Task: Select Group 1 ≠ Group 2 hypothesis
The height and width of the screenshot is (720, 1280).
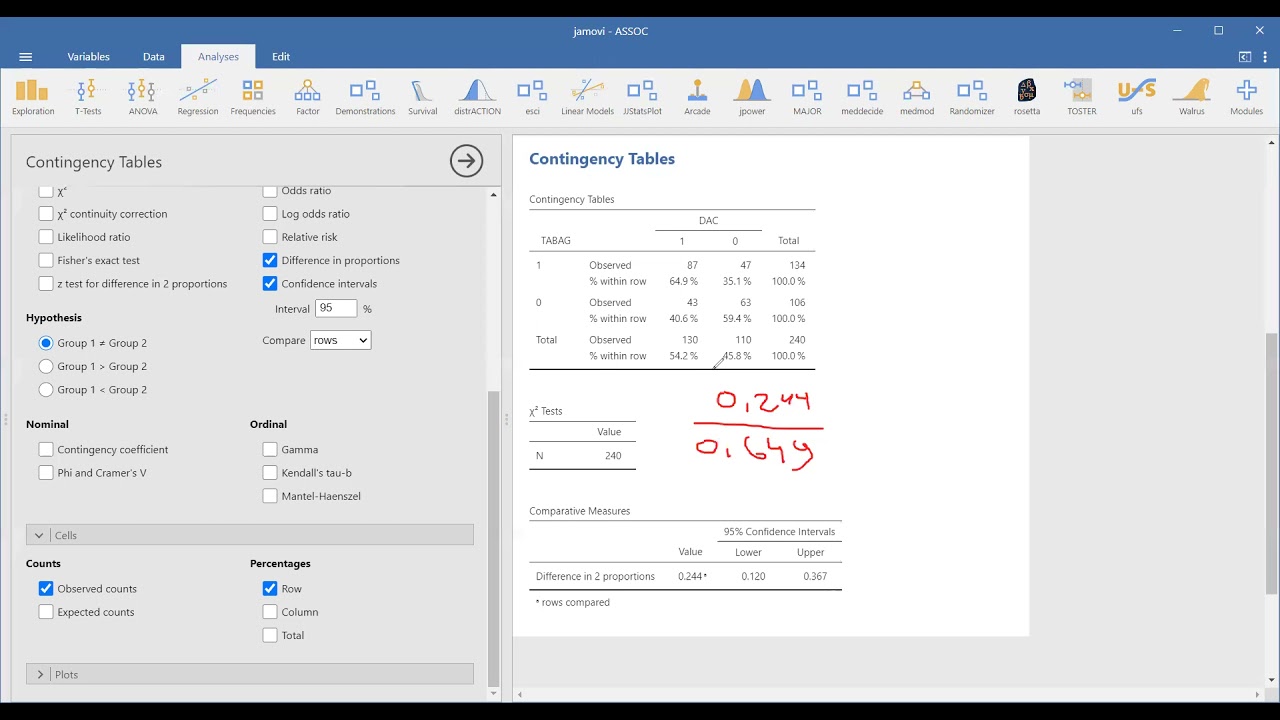Action: pos(46,343)
